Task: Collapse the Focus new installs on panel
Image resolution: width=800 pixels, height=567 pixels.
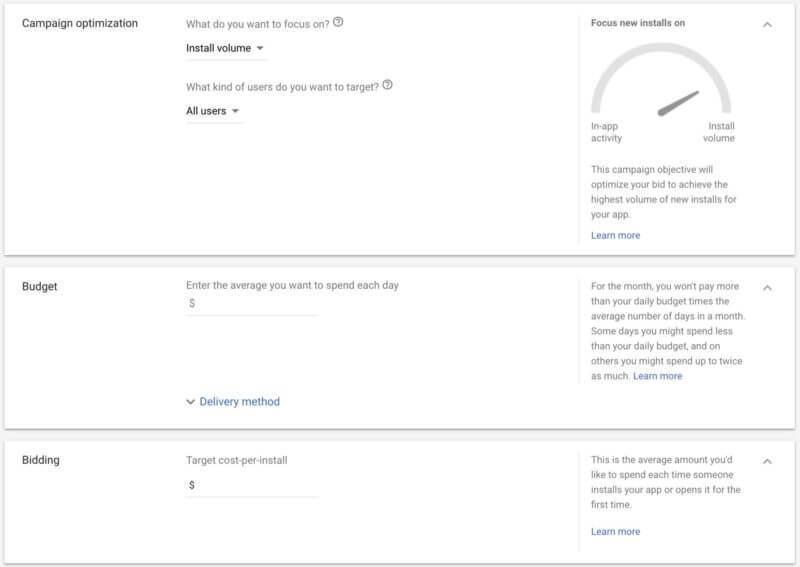Action: [767, 24]
